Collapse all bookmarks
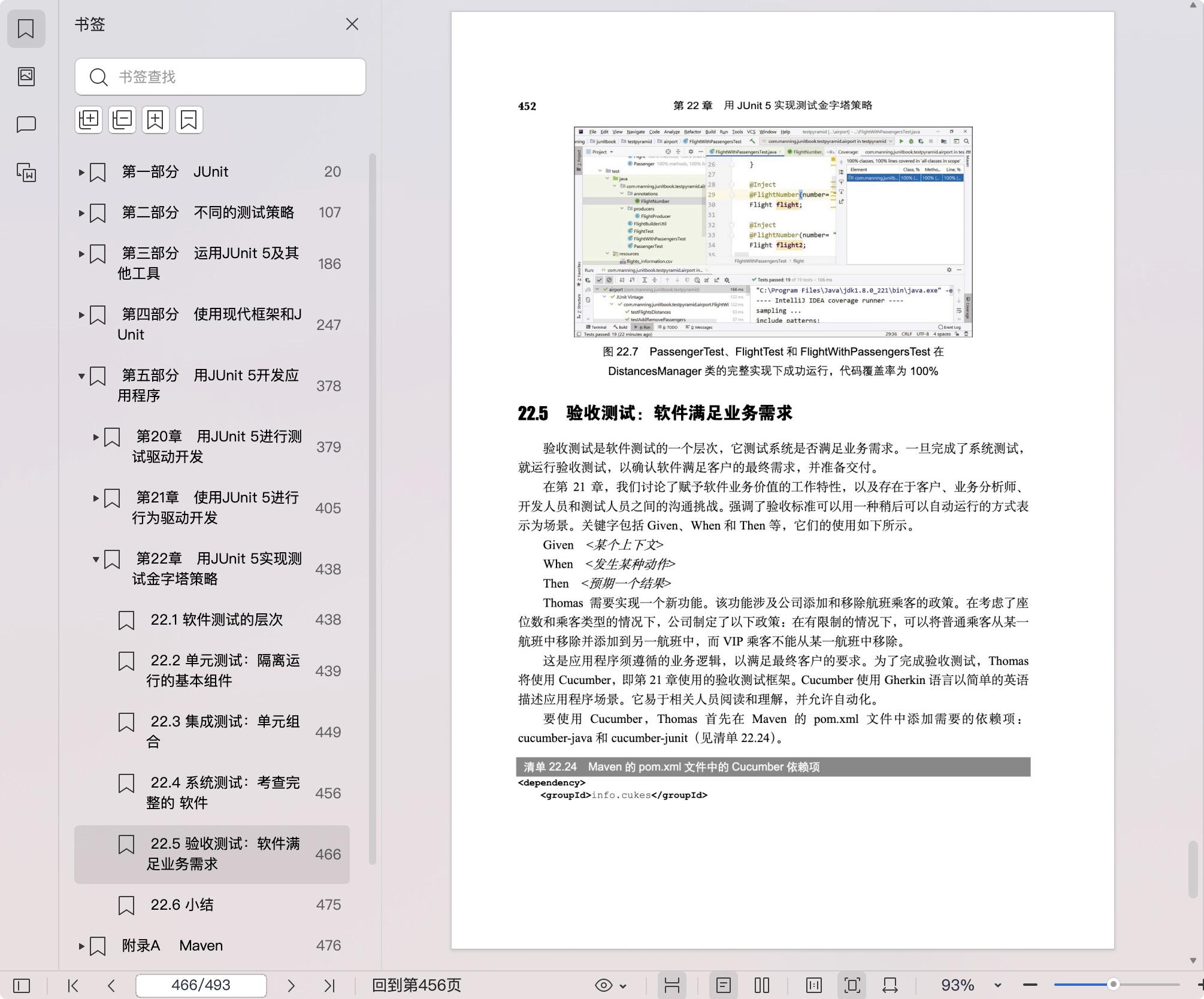 click(122, 120)
